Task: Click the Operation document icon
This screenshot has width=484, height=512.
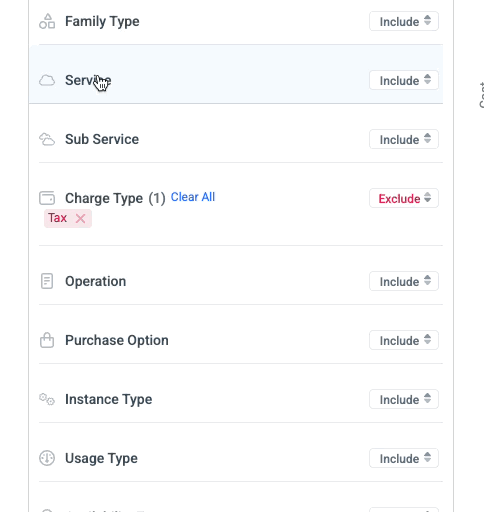Action: click(47, 281)
